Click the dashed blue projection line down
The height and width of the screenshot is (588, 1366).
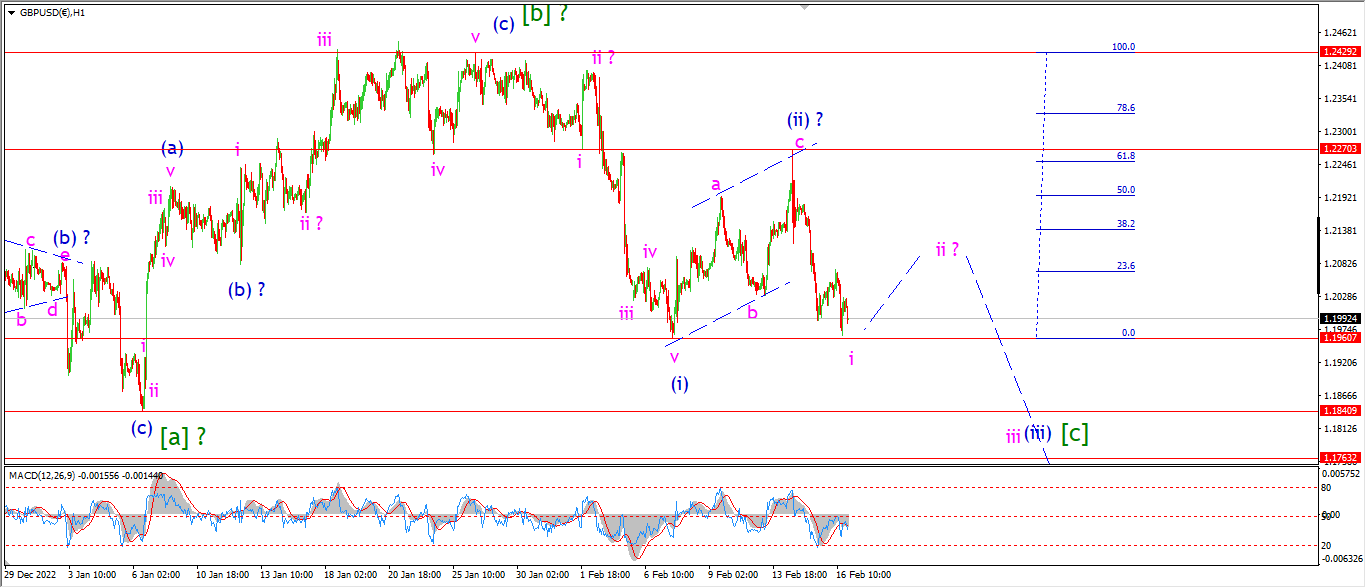1008,360
